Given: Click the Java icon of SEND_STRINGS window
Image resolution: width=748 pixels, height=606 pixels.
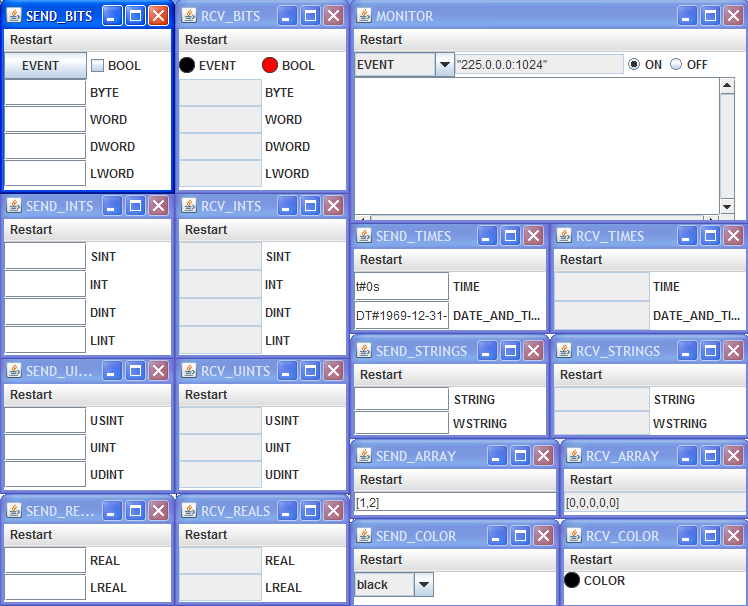Looking at the screenshot, I should [364, 351].
